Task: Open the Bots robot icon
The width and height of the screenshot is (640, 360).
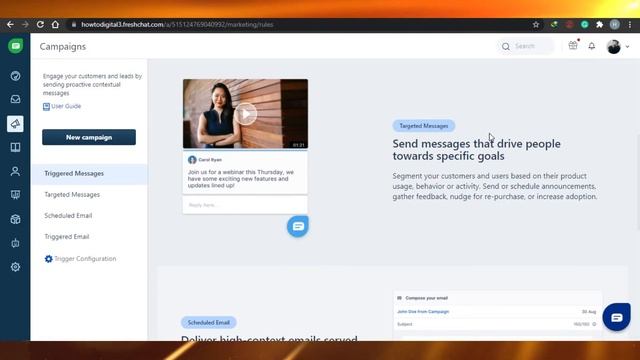Action: [x=16, y=243]
